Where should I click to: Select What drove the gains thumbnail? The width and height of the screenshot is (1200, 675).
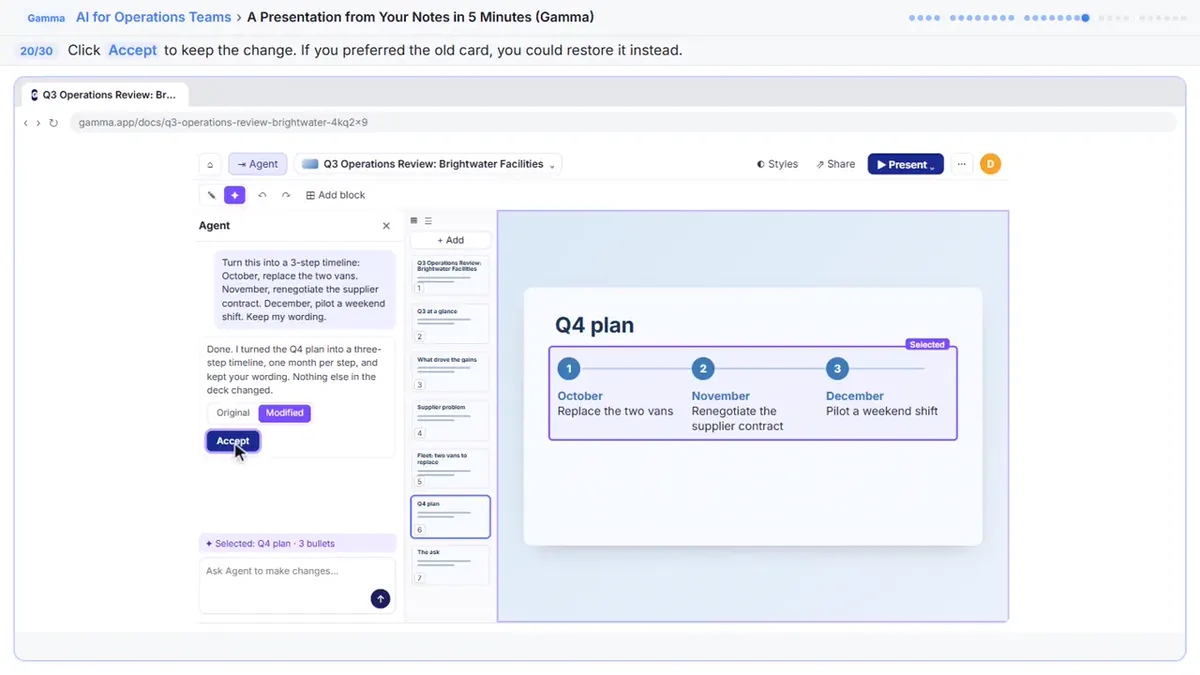point(450,371)
